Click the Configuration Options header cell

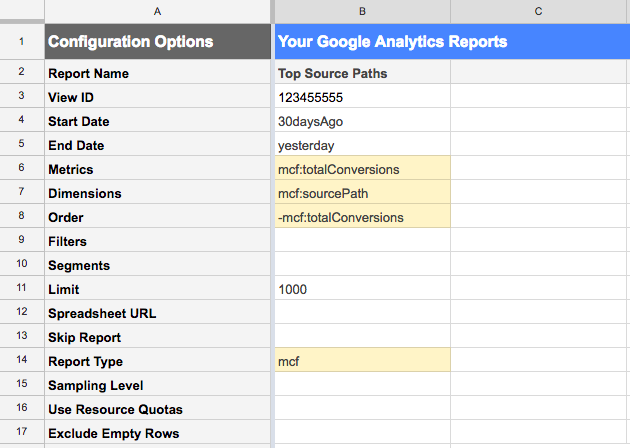pyautogui.click(x=156, y=42)
